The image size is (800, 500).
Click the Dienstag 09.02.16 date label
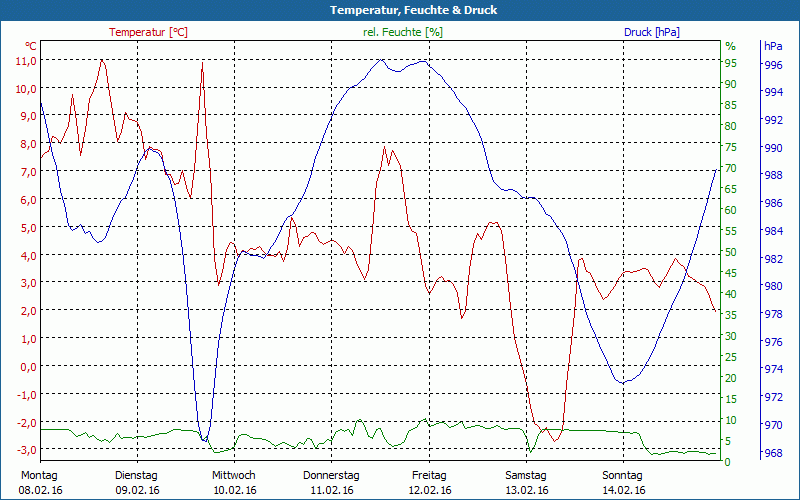point(137,482)
